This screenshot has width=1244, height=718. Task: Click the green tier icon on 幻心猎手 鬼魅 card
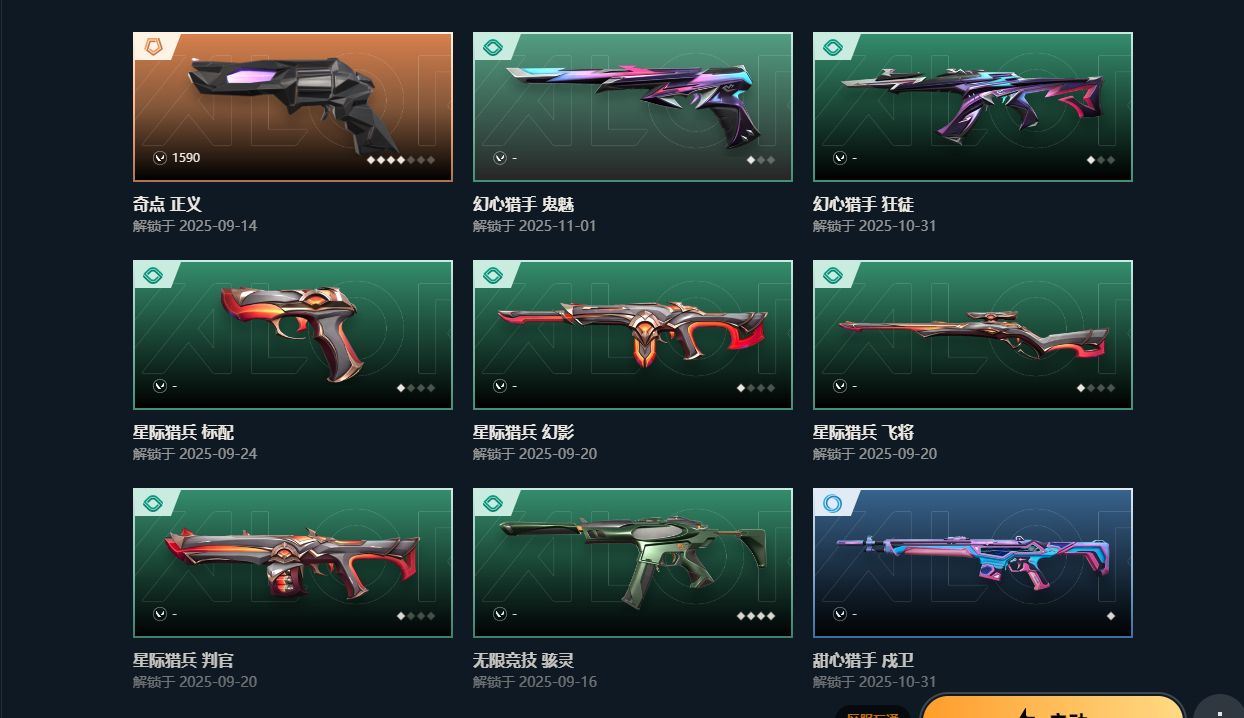click(493, 47)
